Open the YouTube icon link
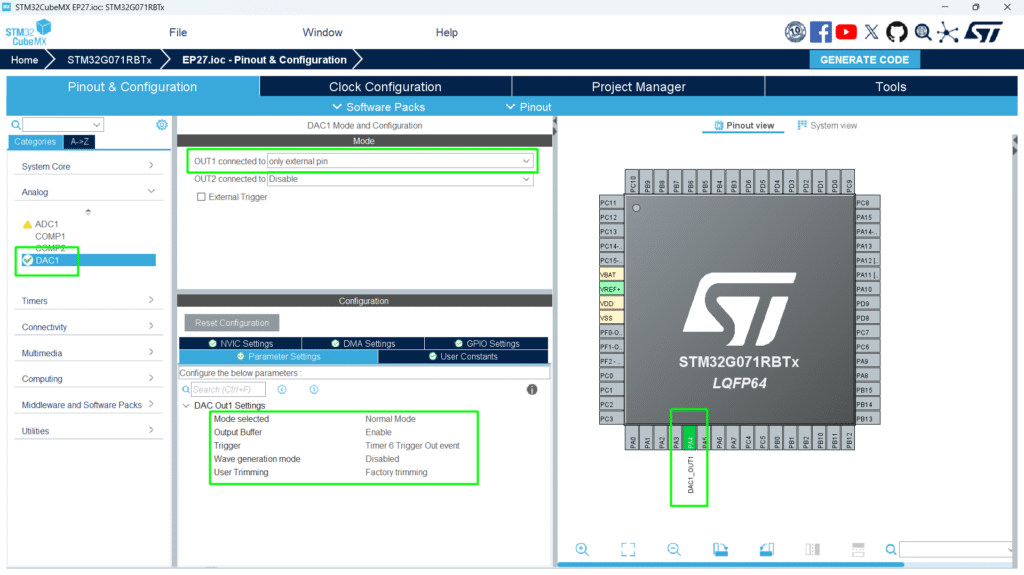The width and height of the screenshot is (1024, 575). point(846,32)
